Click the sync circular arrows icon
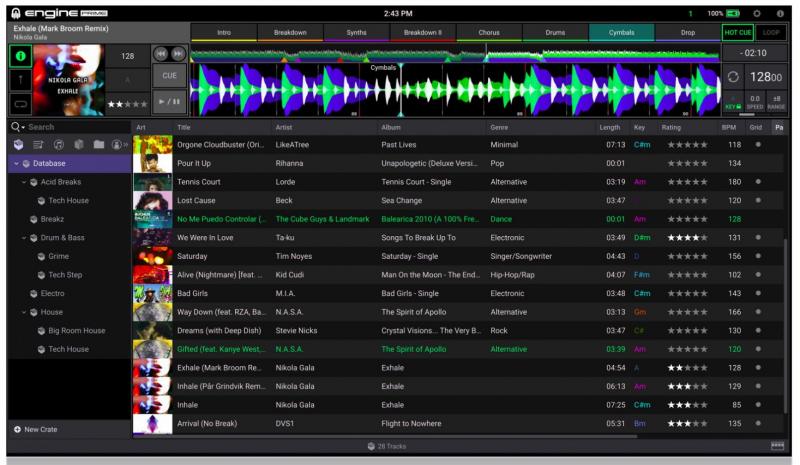Image resolution: width=800 pixels, height=465 pixels. point(733,77)
